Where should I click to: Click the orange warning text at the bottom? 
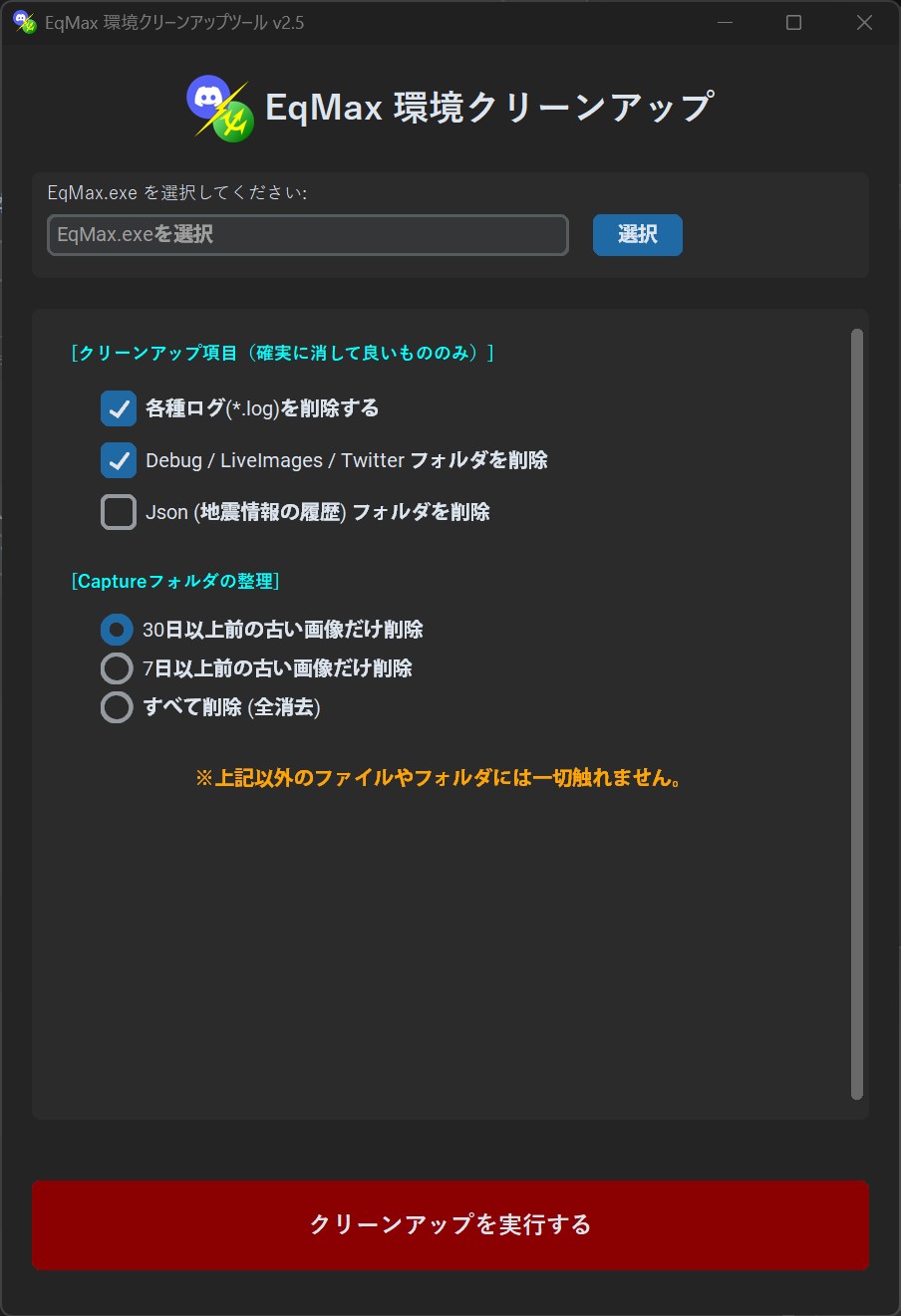tap(442, 780)
